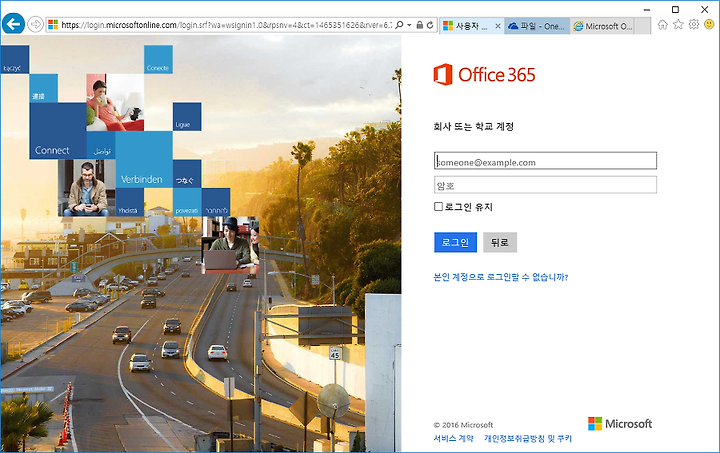Select the 사용자 browser tab
The image size is (720, 453).
[x=471, y=26]
